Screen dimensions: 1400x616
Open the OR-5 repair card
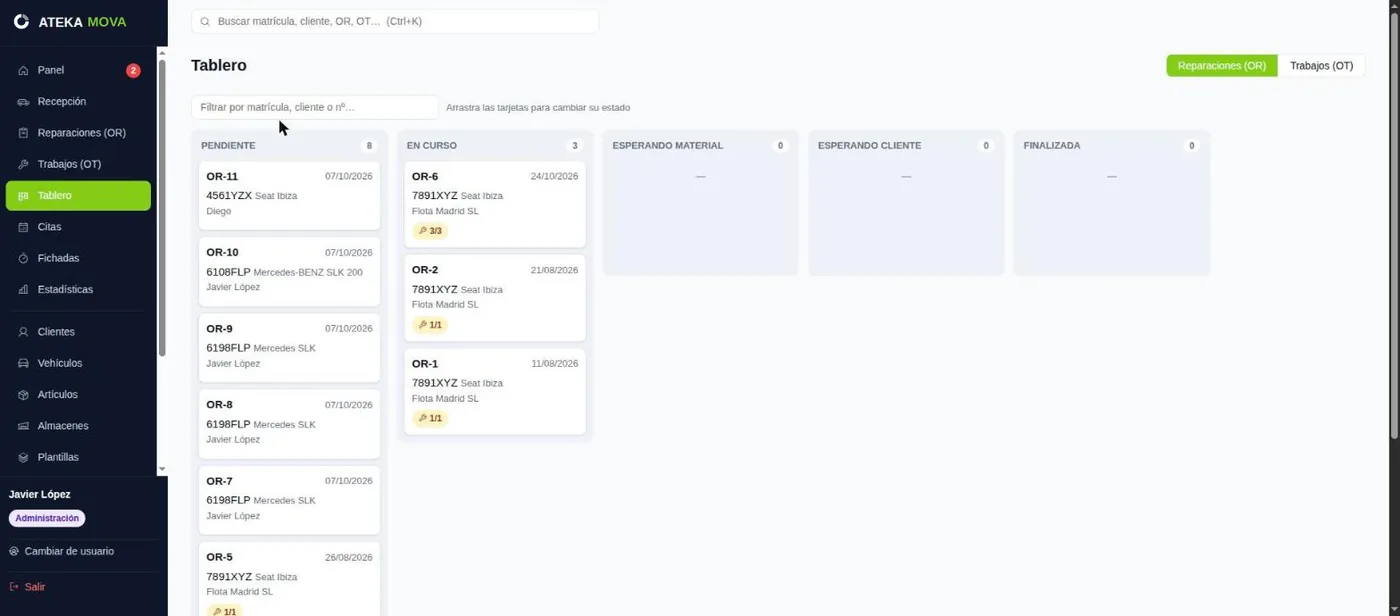pos(289,580)
